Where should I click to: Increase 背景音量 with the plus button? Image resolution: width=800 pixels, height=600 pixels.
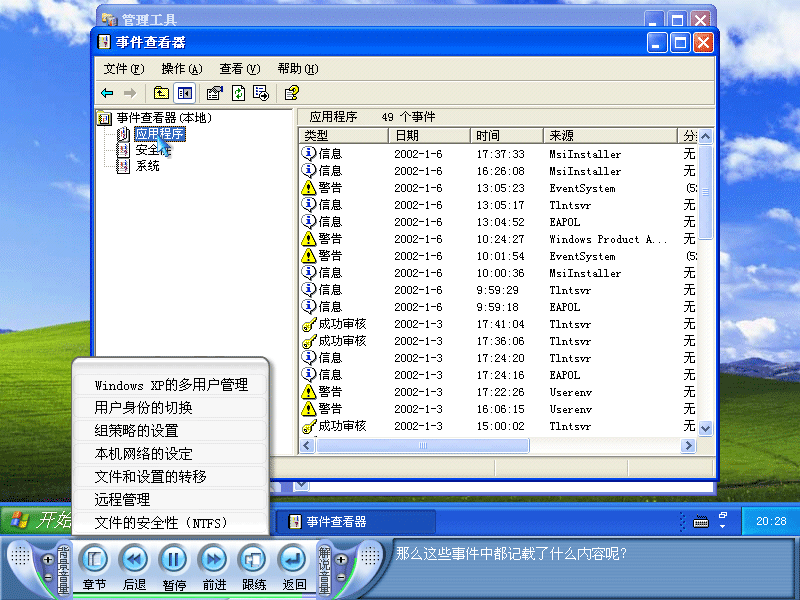47,560
